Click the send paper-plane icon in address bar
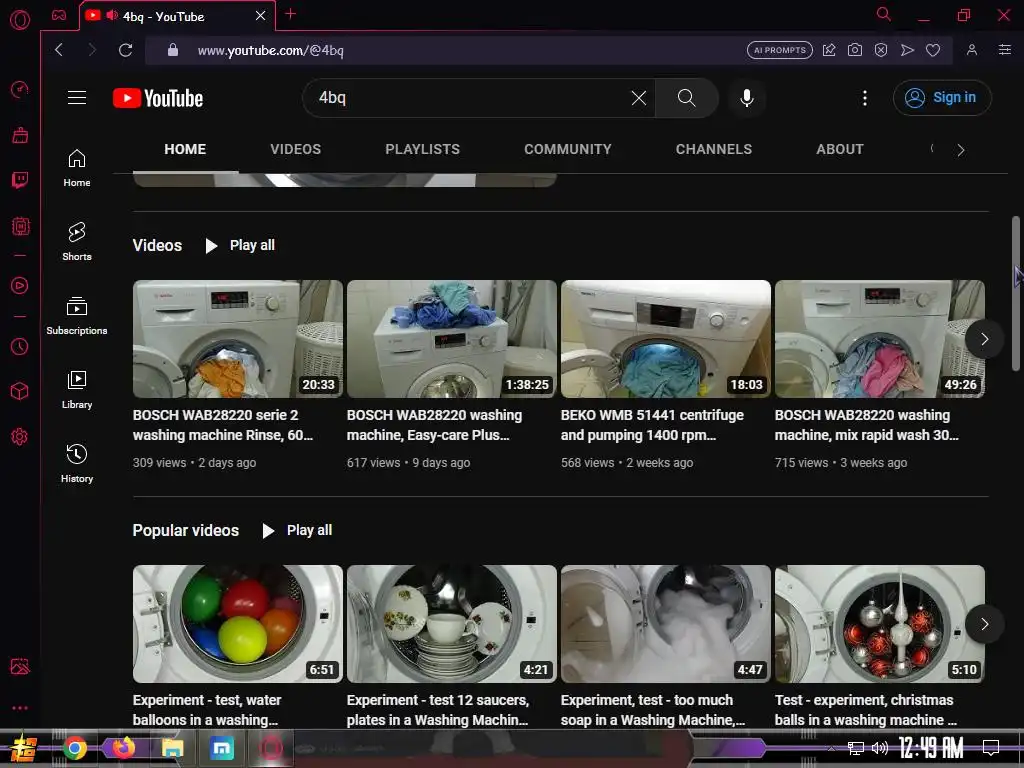 pyautogui.click(x=907, y=50)
